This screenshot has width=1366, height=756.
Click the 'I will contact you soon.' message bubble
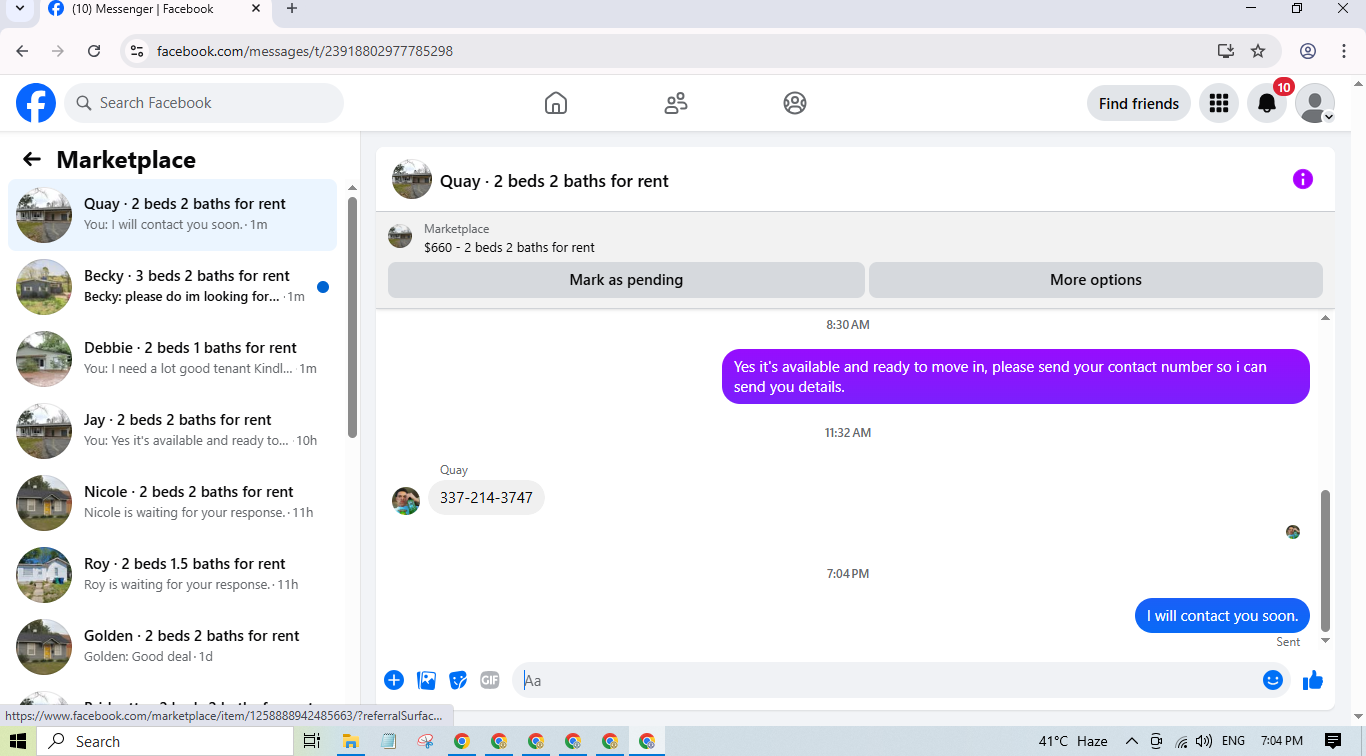tap(1222, 616)
